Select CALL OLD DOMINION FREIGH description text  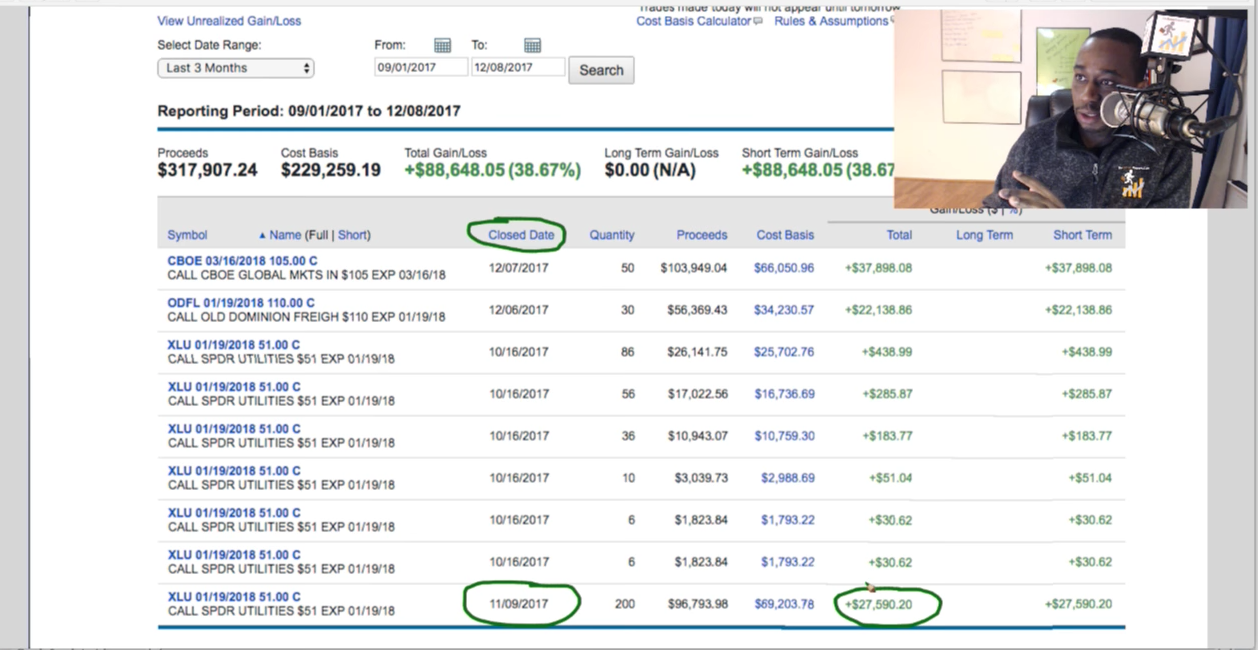(x=306, y=317)
